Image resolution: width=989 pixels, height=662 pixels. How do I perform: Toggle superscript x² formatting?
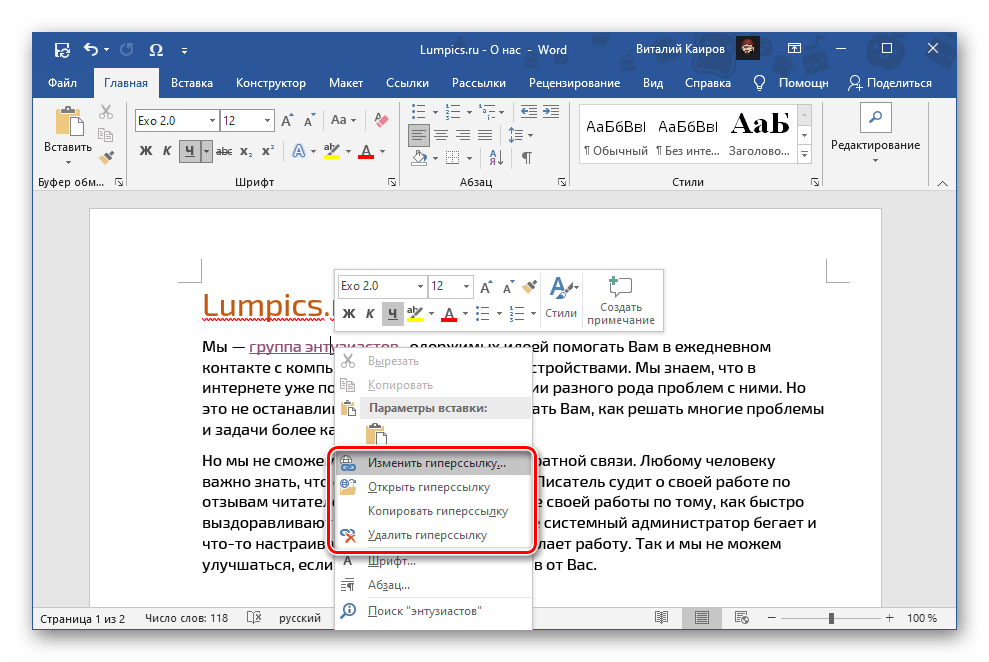[268, 151]
